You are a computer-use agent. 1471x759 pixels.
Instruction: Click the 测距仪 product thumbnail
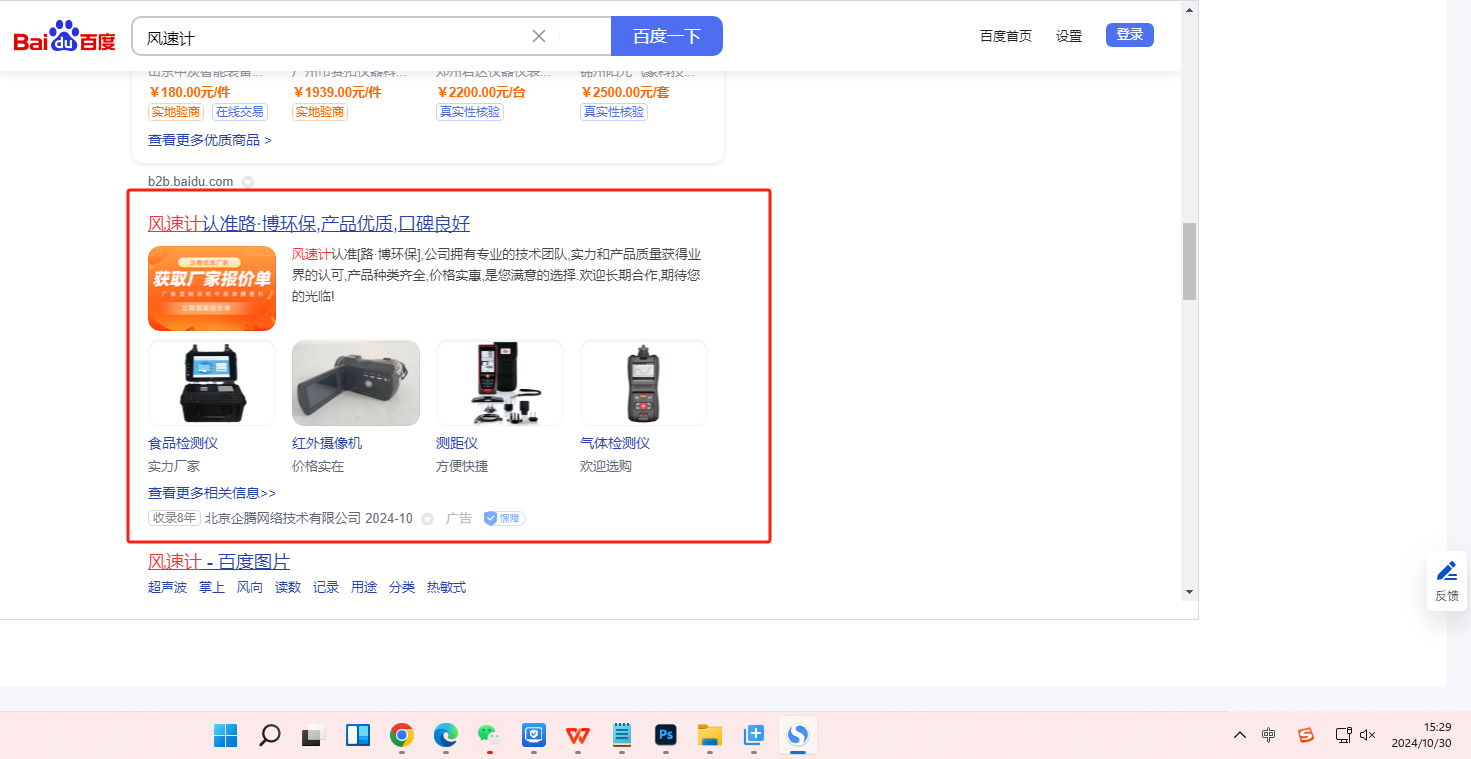(x=500, y=383)
